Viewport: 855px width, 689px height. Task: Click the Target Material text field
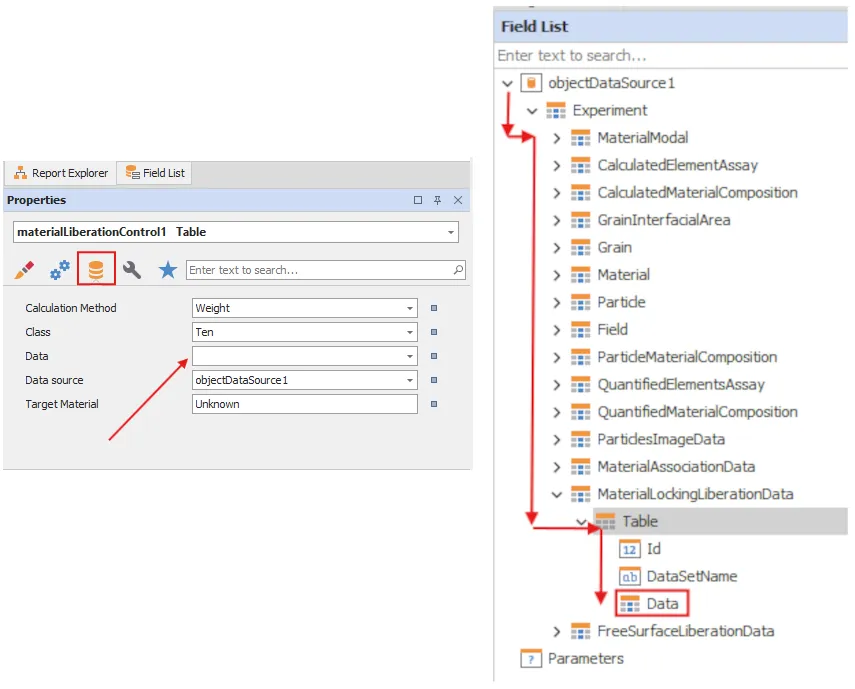(x=305, y=404)
